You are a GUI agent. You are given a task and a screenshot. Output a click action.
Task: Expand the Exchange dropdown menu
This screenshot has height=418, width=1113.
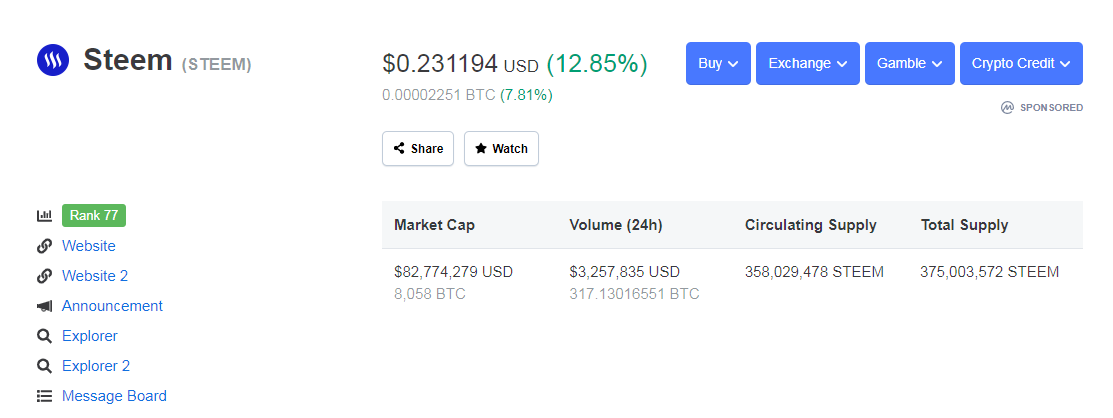pos(807,64)
